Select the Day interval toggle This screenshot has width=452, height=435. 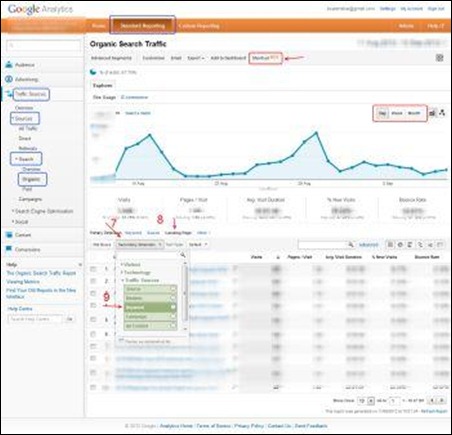382,113
